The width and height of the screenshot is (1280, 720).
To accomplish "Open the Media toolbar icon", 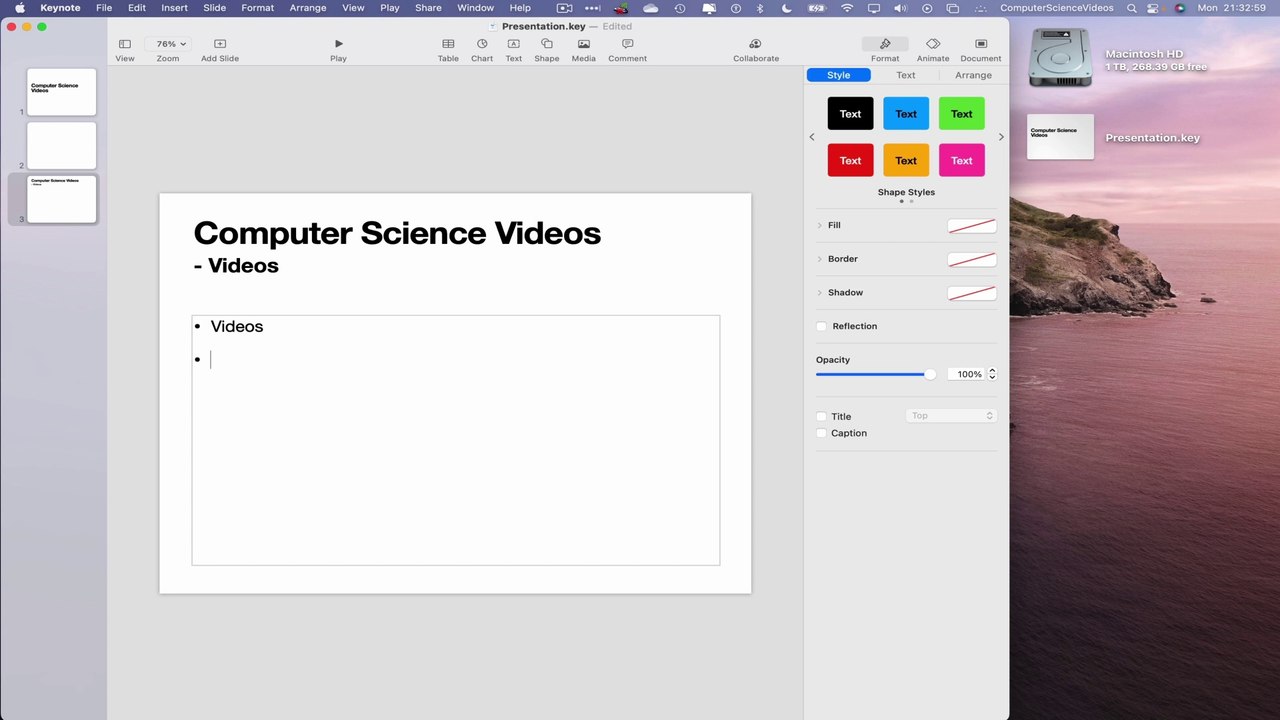I will point(584,44).
